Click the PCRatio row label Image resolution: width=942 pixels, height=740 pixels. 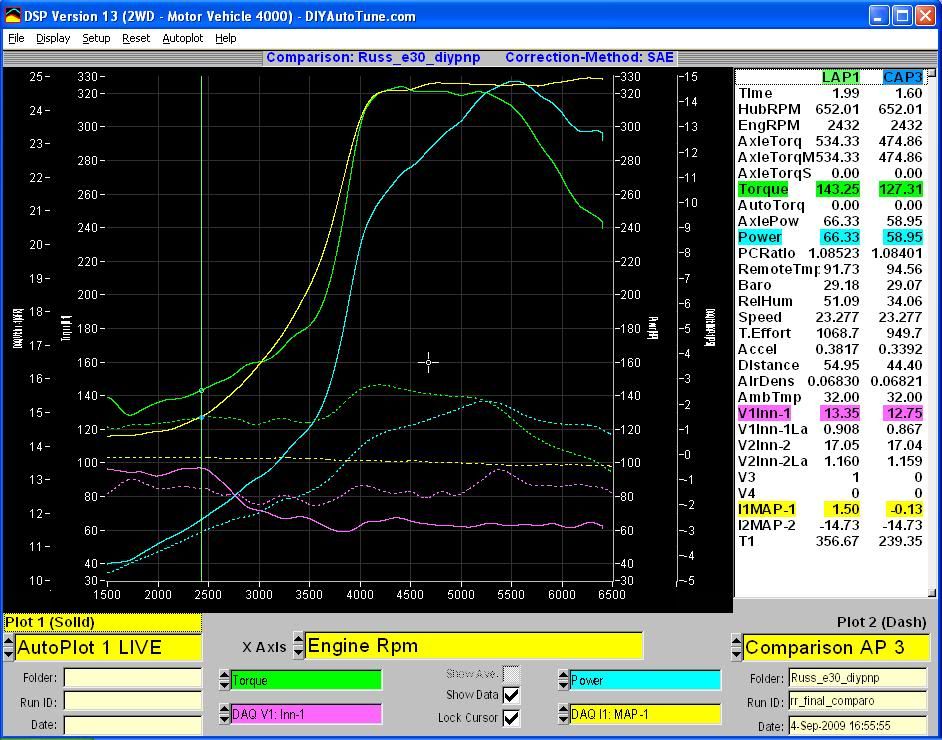tap(767, 253)
